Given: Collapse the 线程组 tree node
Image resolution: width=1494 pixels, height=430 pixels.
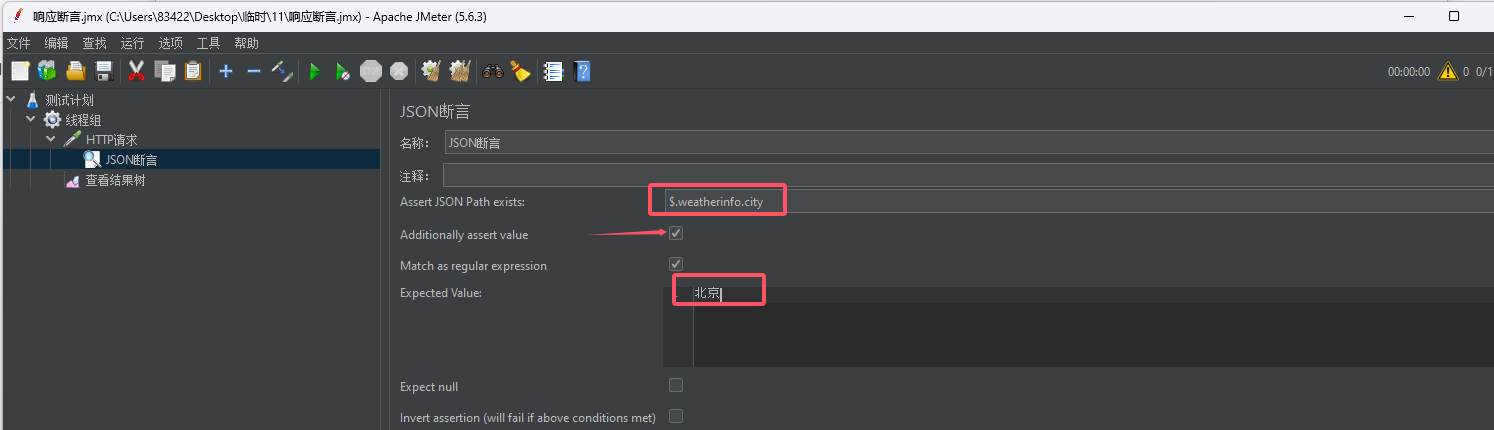Looking at the screenshot, I should point(31,120).
